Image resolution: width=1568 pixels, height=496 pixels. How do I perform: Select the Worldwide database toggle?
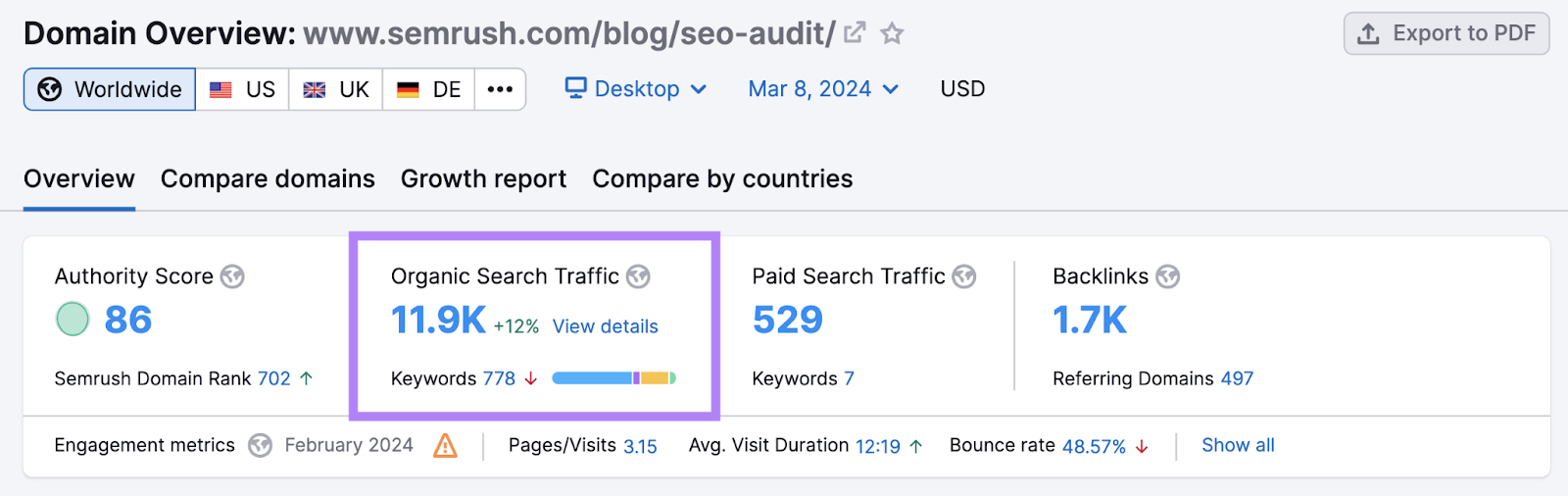(110, 89)
